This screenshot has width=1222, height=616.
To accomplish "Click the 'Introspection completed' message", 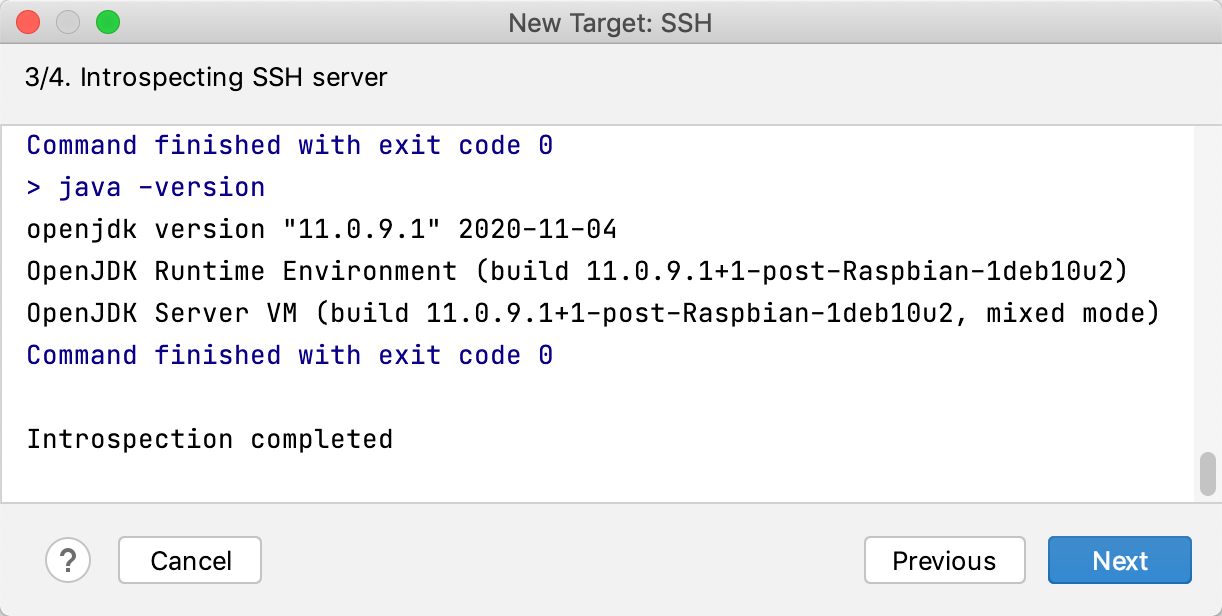I will click(x=210, y=439).
